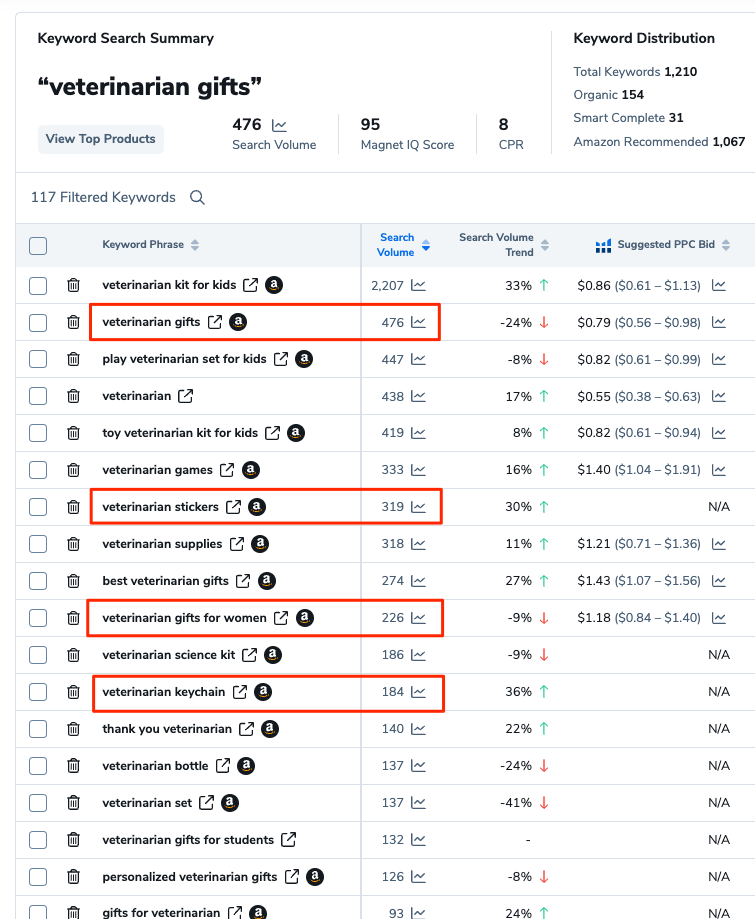Select all keywords with header checkbox
This screenshot has height=919, width=755.
(x=38, y=246)
